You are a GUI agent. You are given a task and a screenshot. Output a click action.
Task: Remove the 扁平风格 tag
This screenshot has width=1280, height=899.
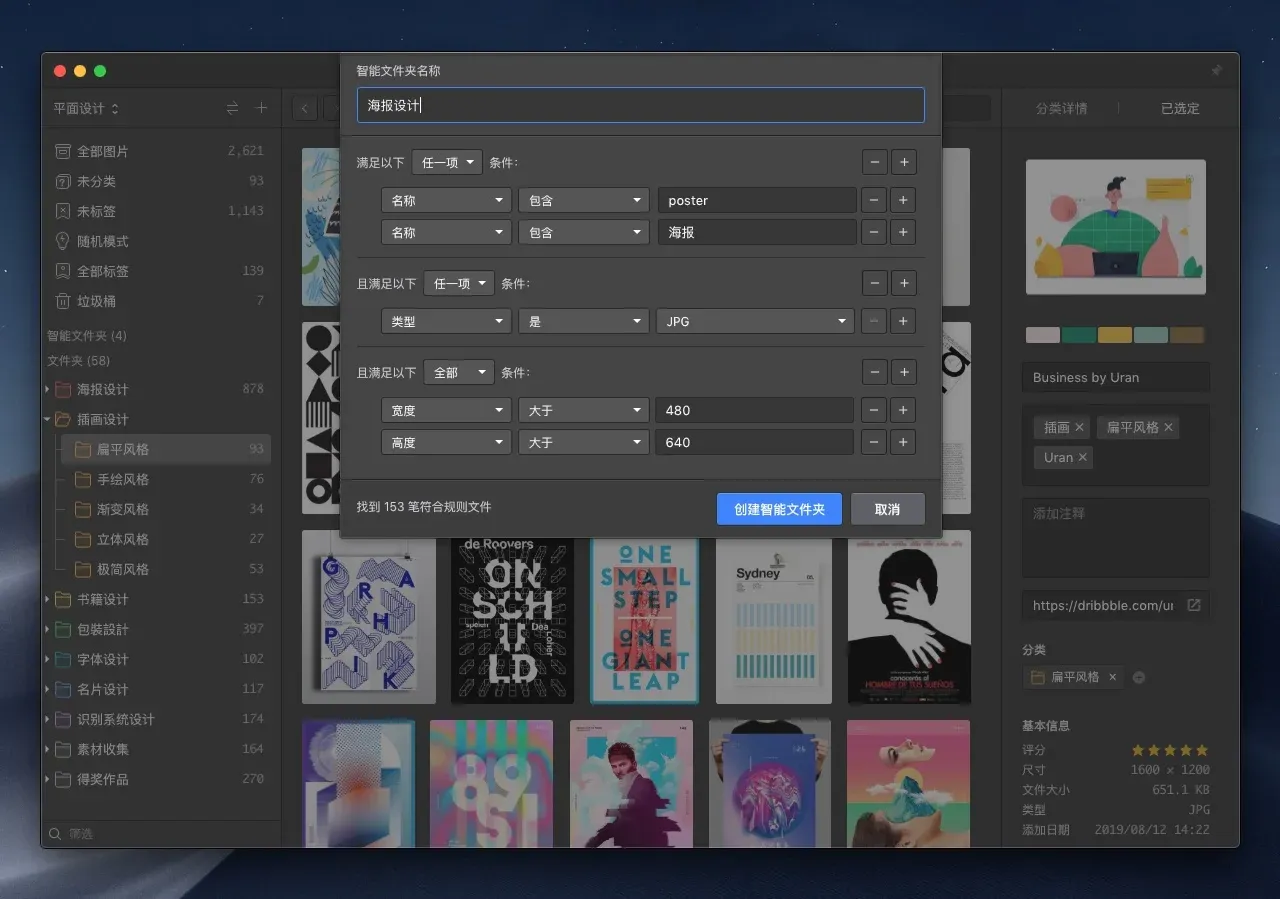(1167, 427)
